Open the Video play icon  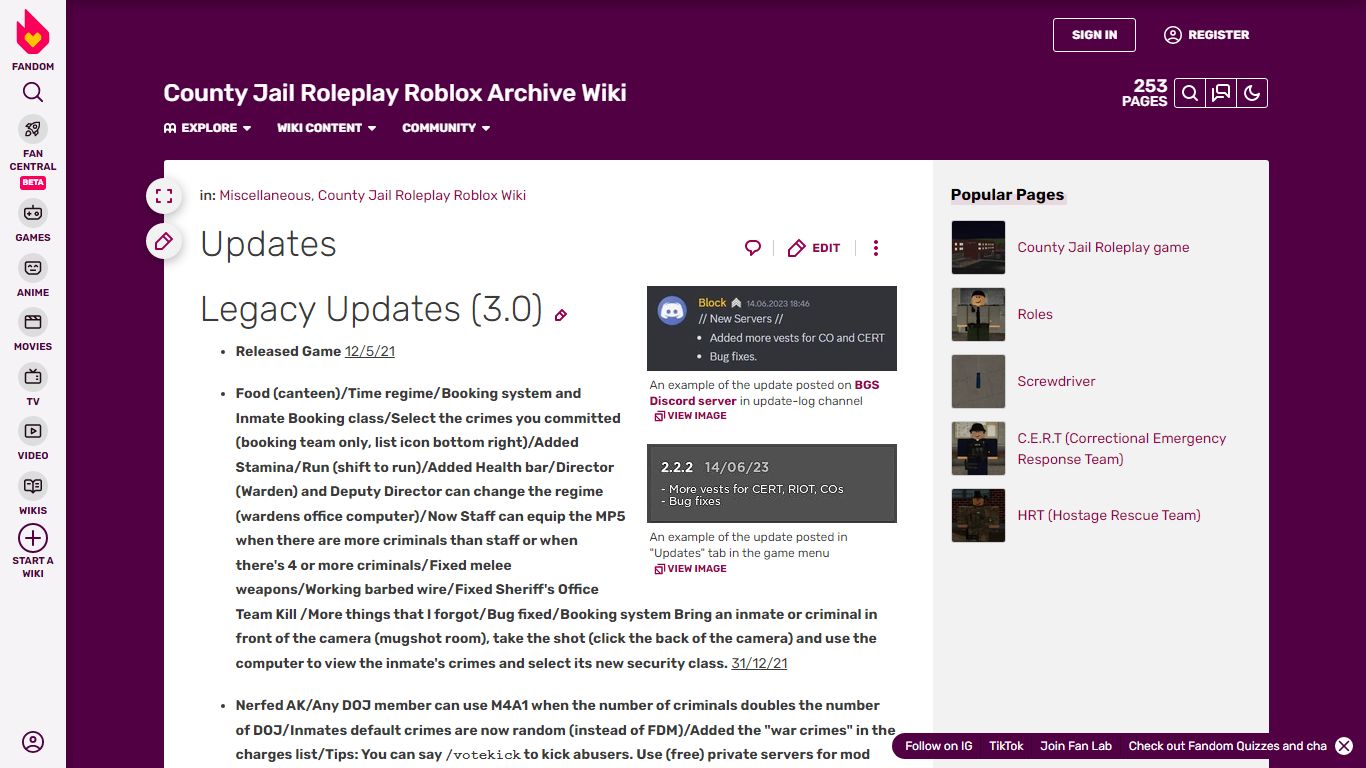tap(33, 431)
